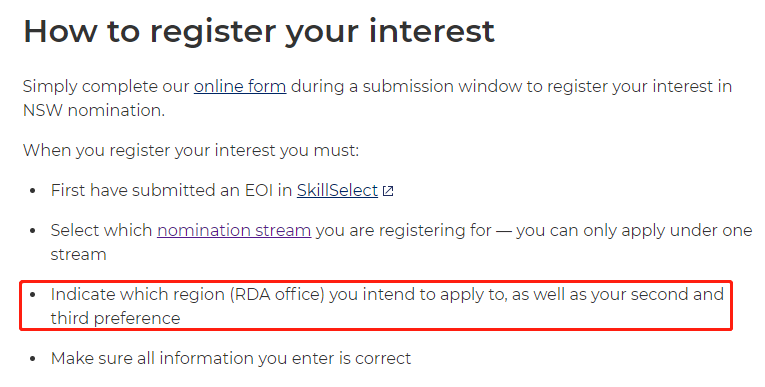Click the How to register your interest heading
The width and height of the screenshot is (765, 387).
[x=259, y=31]
